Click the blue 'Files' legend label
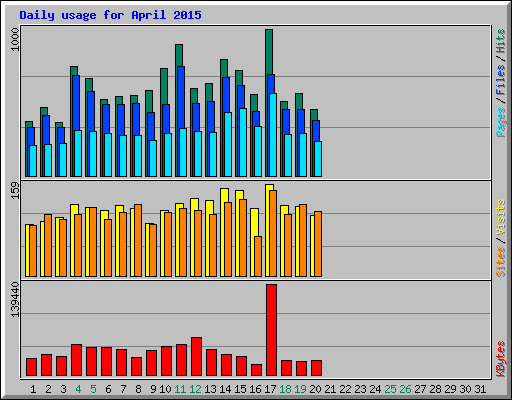 [501, 80]
